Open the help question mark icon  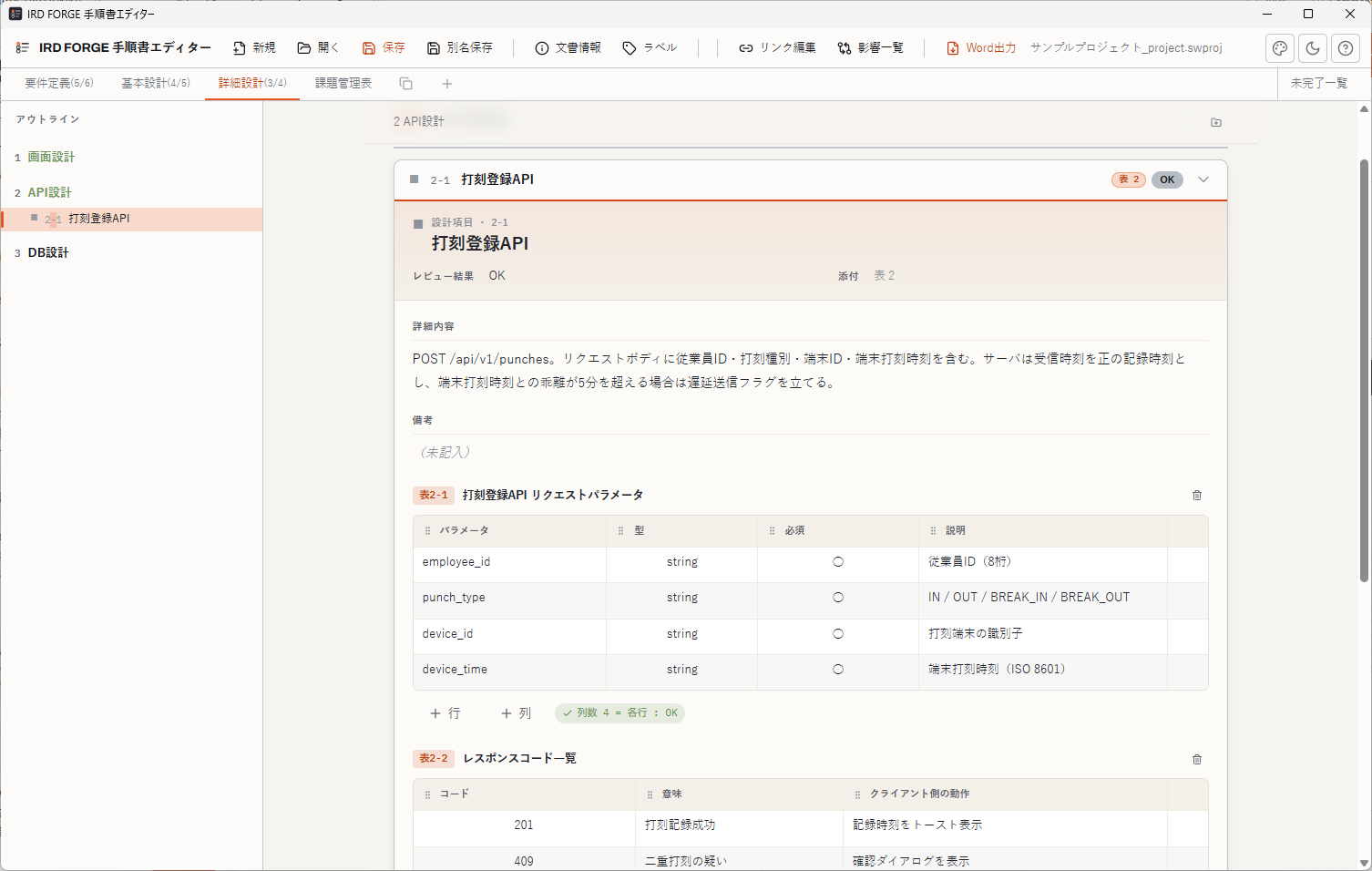[1346, 48]
